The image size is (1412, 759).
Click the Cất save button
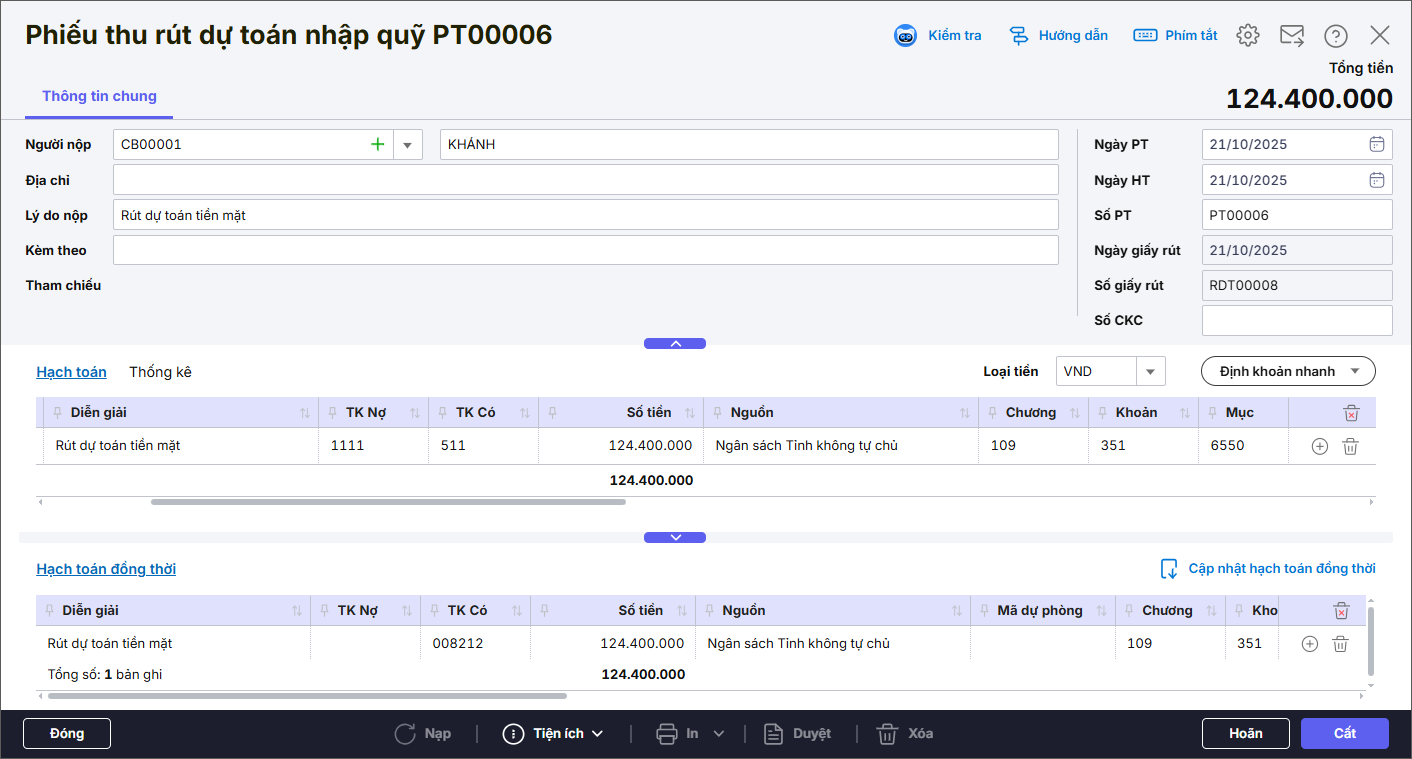pyautogui.click(x=1344, y=734)
